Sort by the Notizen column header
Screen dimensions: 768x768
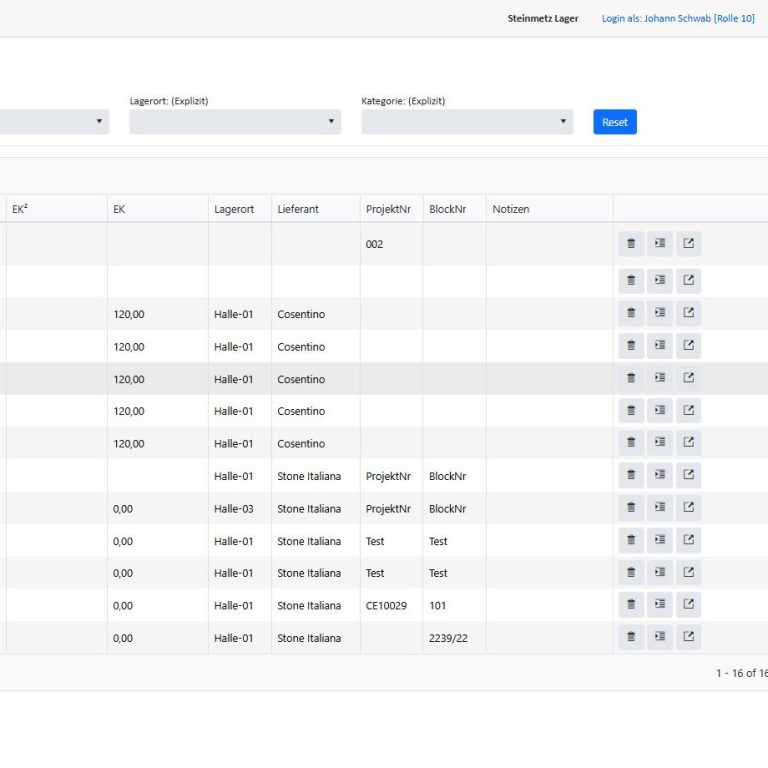(x=550, y=209)
